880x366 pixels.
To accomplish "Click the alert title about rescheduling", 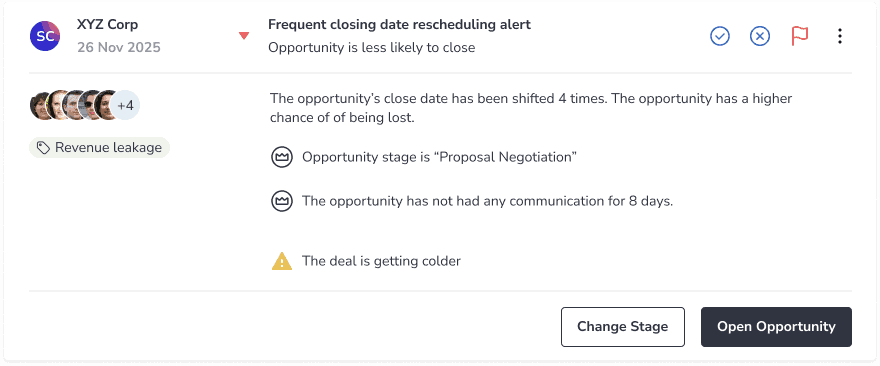I will click(400, 25).
